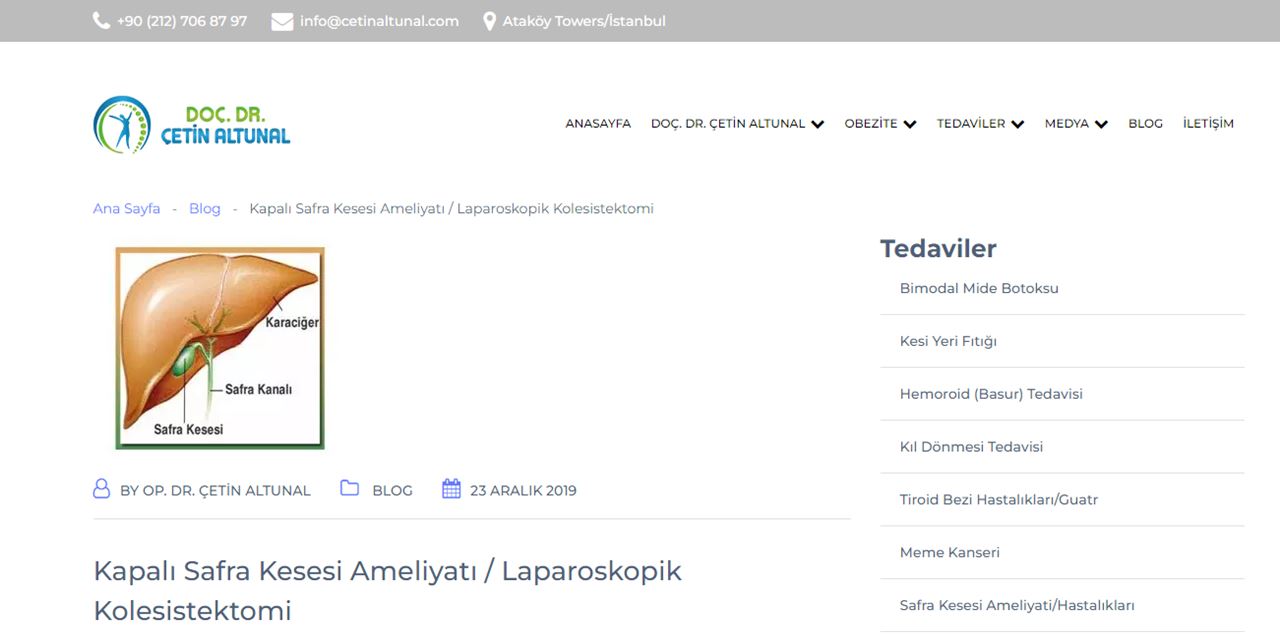This screenshot has width=1280, height=640.
Task: Select Hemoroid (Basur) Tedavisi in sidebar
Action: pos(991,394)
